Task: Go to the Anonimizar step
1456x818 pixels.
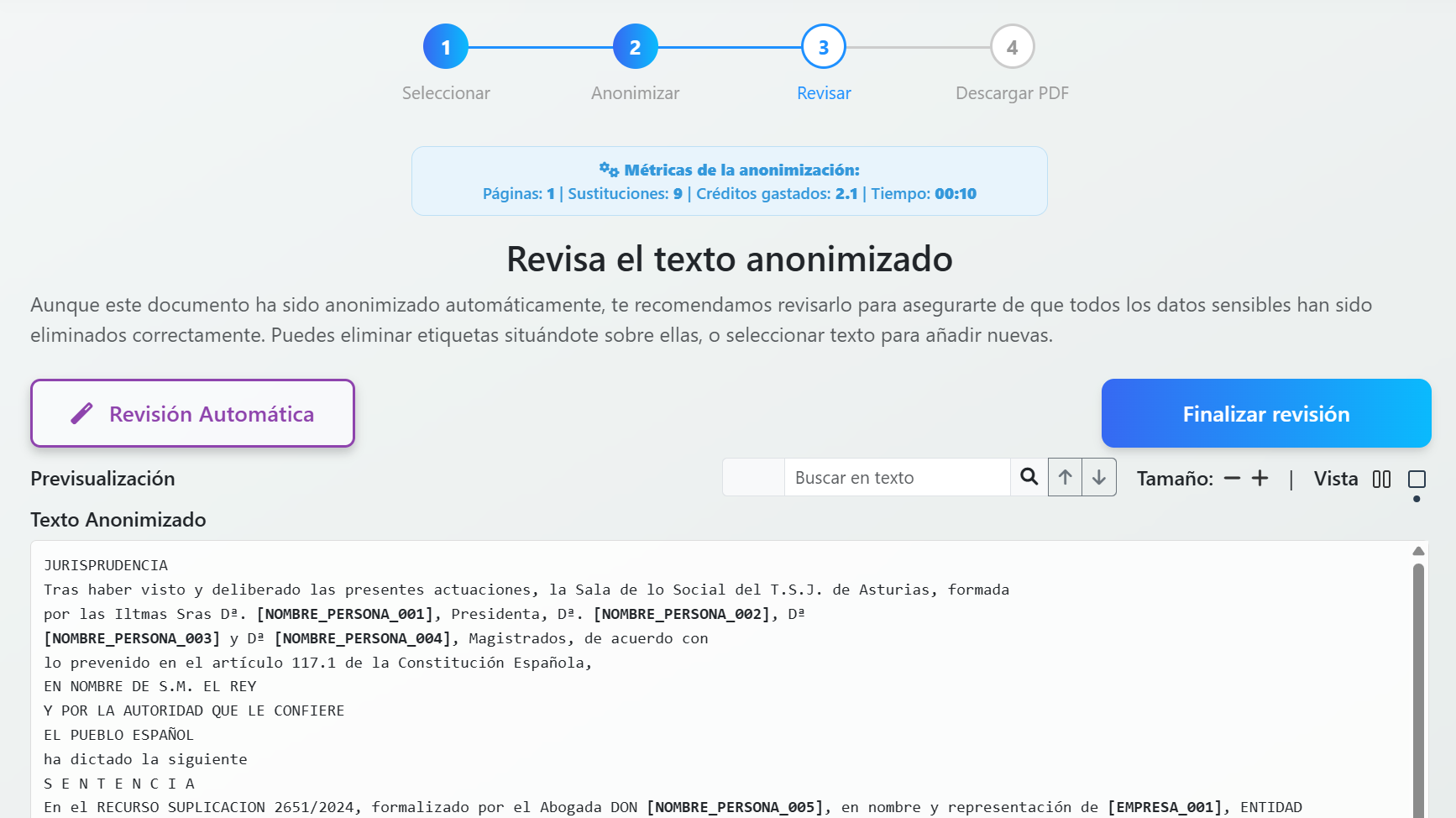Action: (636, 93)
